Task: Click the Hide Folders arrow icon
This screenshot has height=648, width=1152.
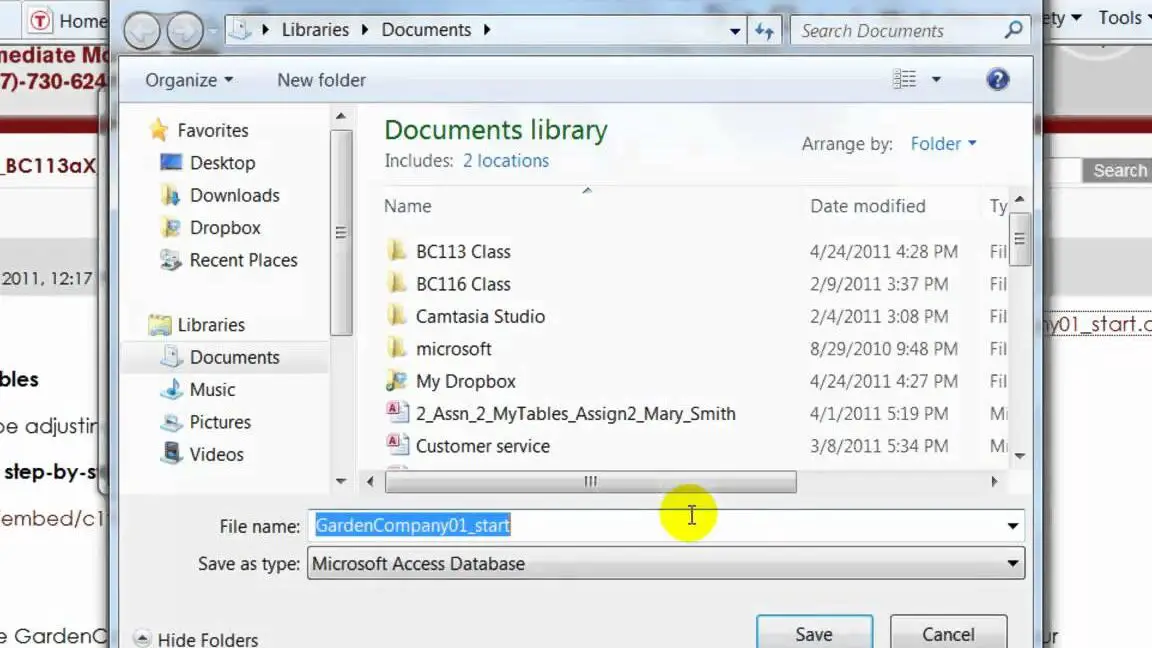Action: (142, 638)
